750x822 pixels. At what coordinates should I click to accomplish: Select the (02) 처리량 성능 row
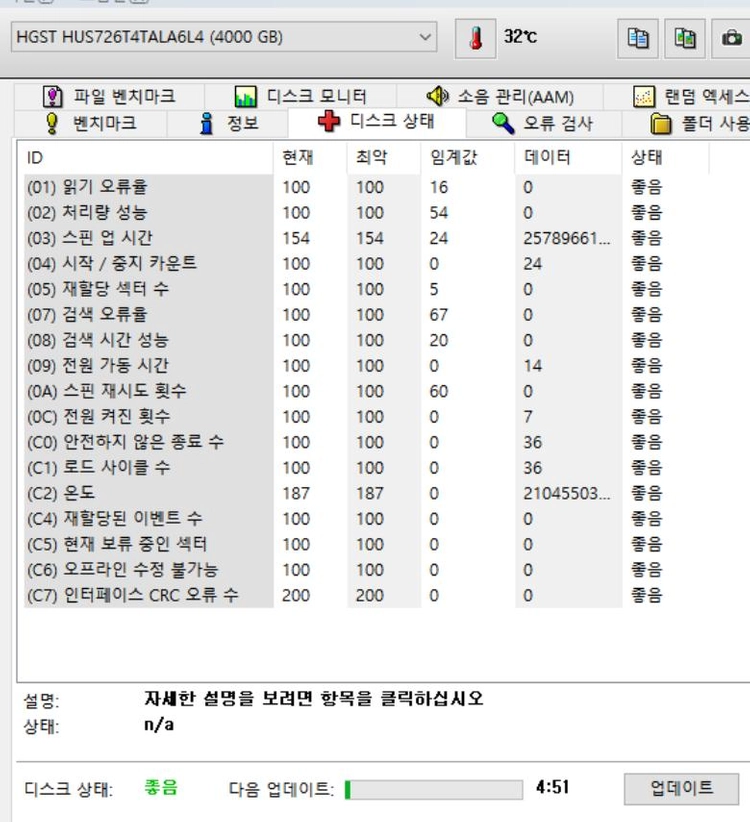(367, 212)
